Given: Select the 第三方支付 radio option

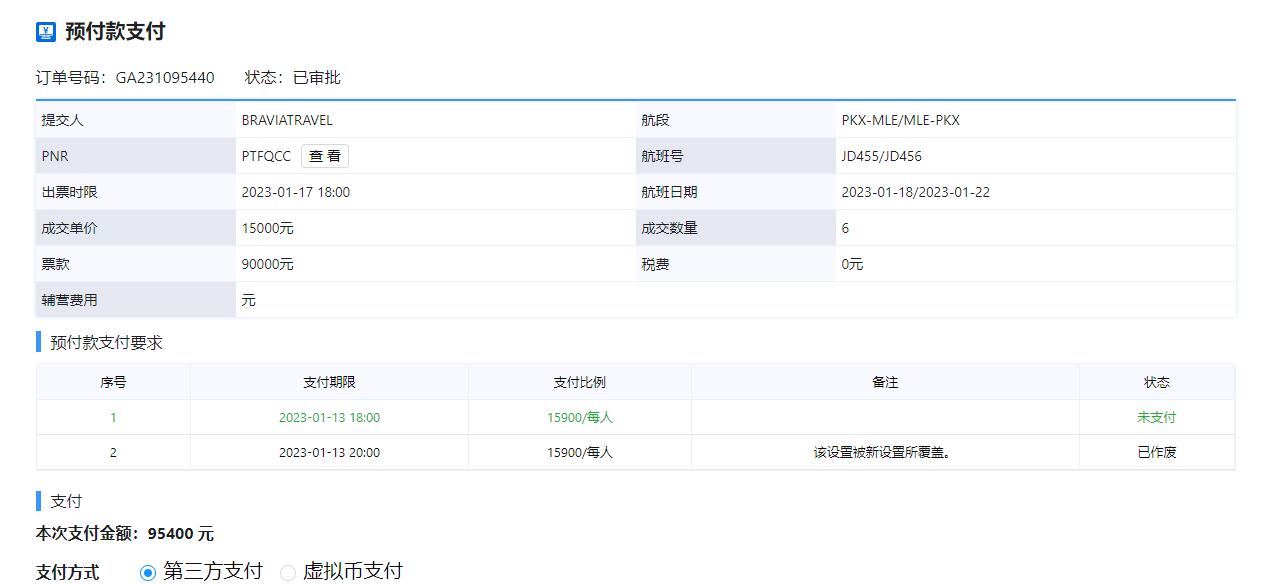Looking at the screenshot, I should (x=148, y=572).
